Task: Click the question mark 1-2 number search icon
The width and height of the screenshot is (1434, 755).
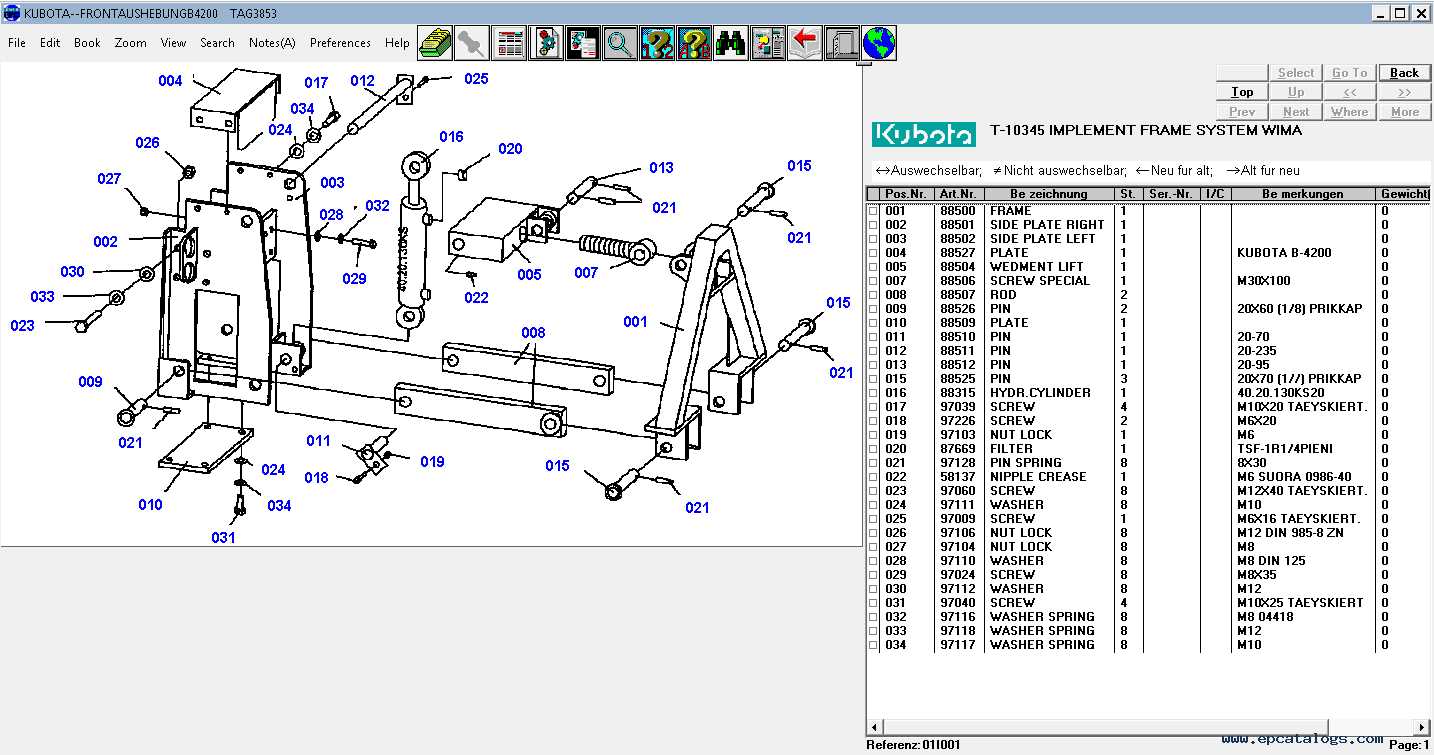Action: point(657,43)
